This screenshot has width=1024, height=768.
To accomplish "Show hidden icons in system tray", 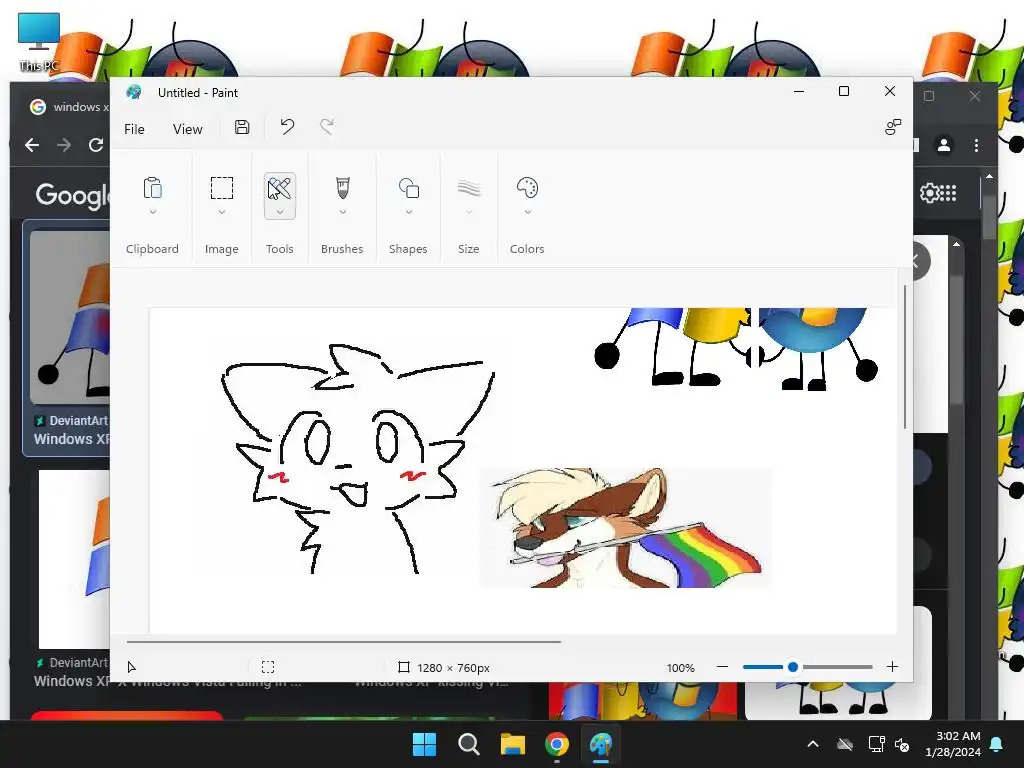I will (813, 744).
